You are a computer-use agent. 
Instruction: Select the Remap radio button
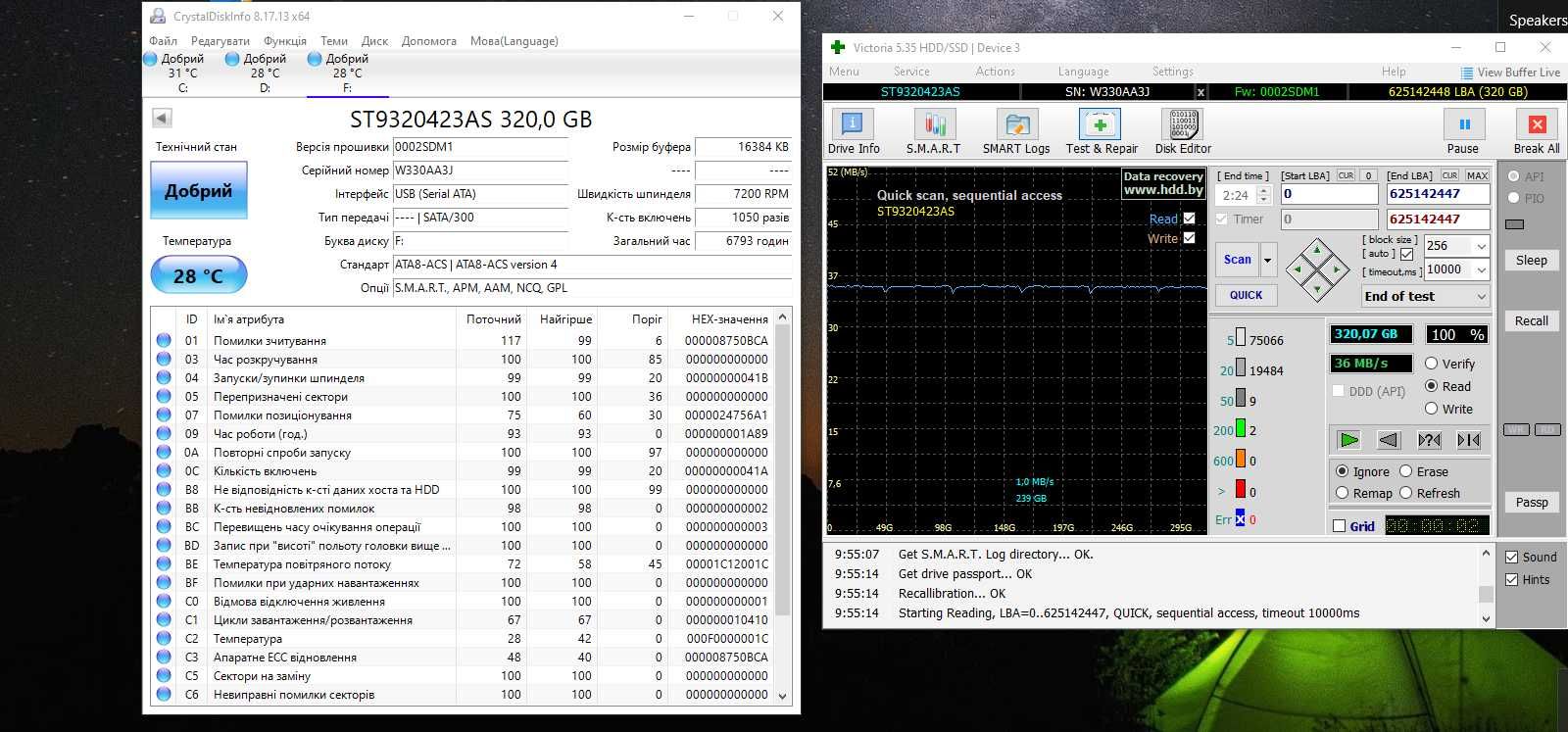1343,493
